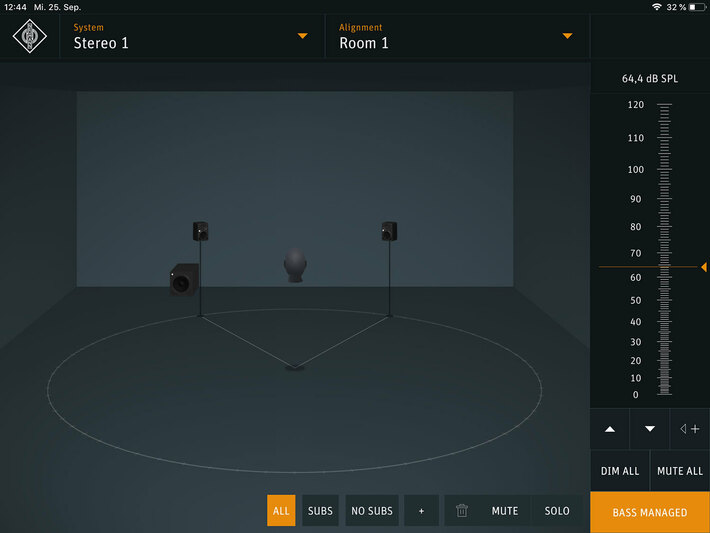The height and width of the screenshot is (533, 710).
Task: Toggle Dim All speakers
Action: [620, 471]
